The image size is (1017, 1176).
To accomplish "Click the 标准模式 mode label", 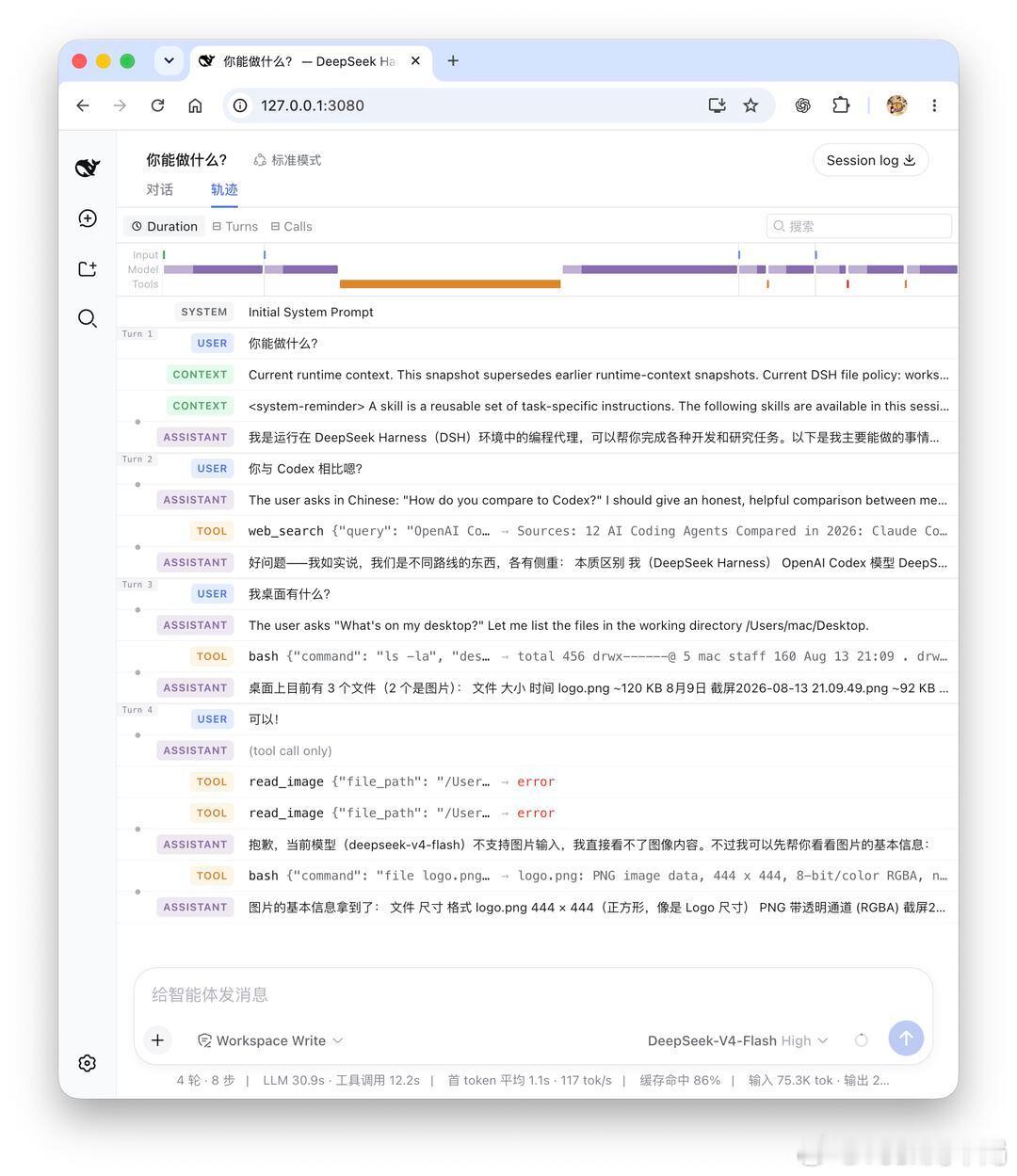I will [x=287, y=160].
